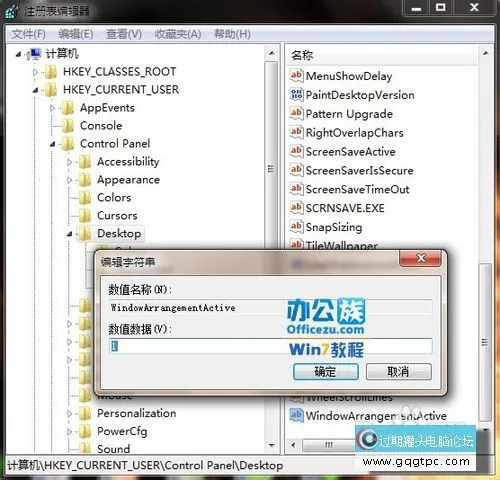Select the SnapSizing value name
The height and width of the screenshot is (480, 500).
(x=334, y=227)
